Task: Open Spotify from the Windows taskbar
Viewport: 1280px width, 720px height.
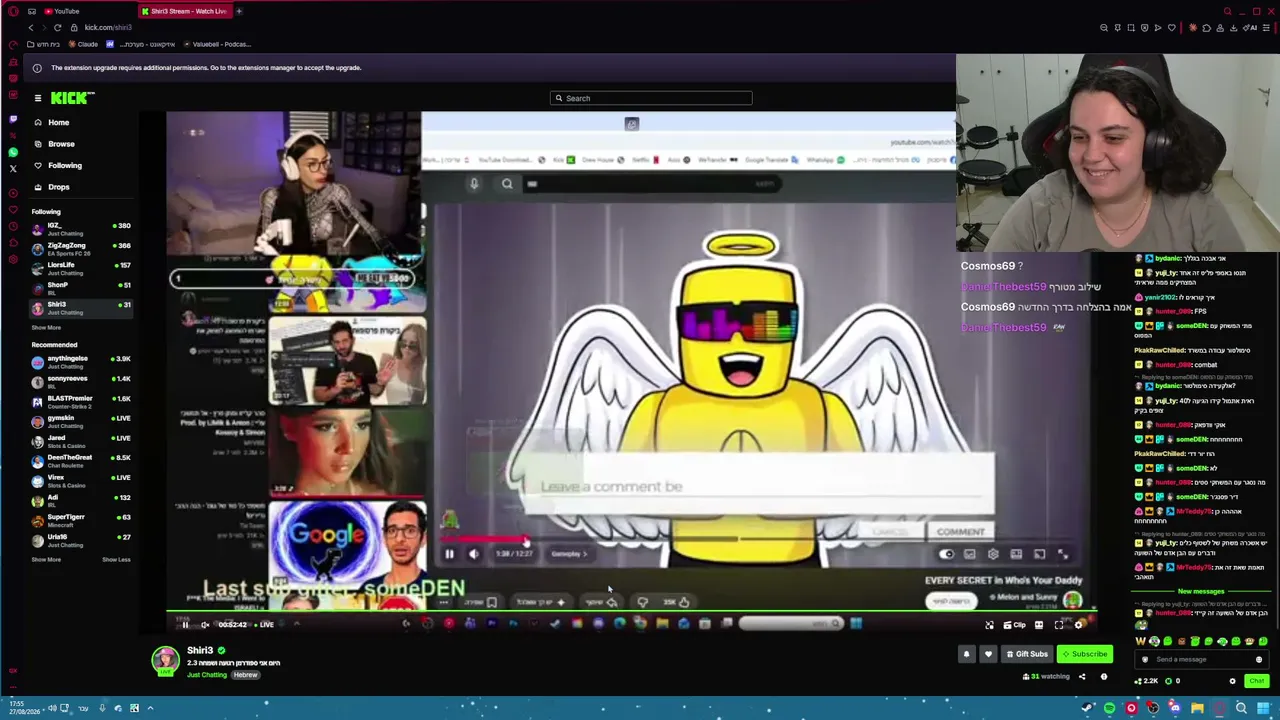Action: click(1109, 709)
